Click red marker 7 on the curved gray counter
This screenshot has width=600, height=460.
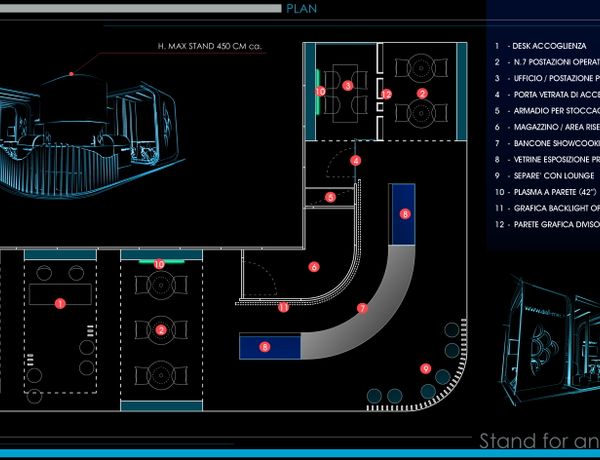coord(362,309)
